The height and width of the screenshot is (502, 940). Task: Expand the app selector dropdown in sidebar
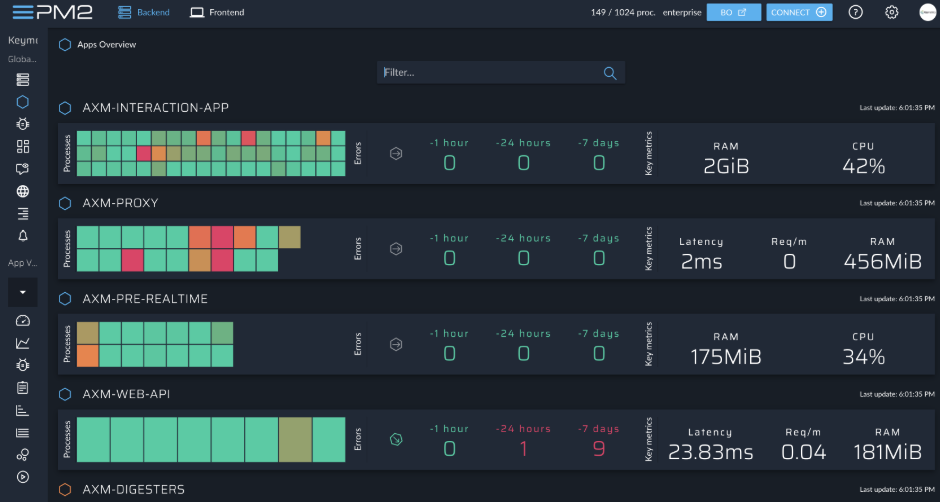click(23, 292)
